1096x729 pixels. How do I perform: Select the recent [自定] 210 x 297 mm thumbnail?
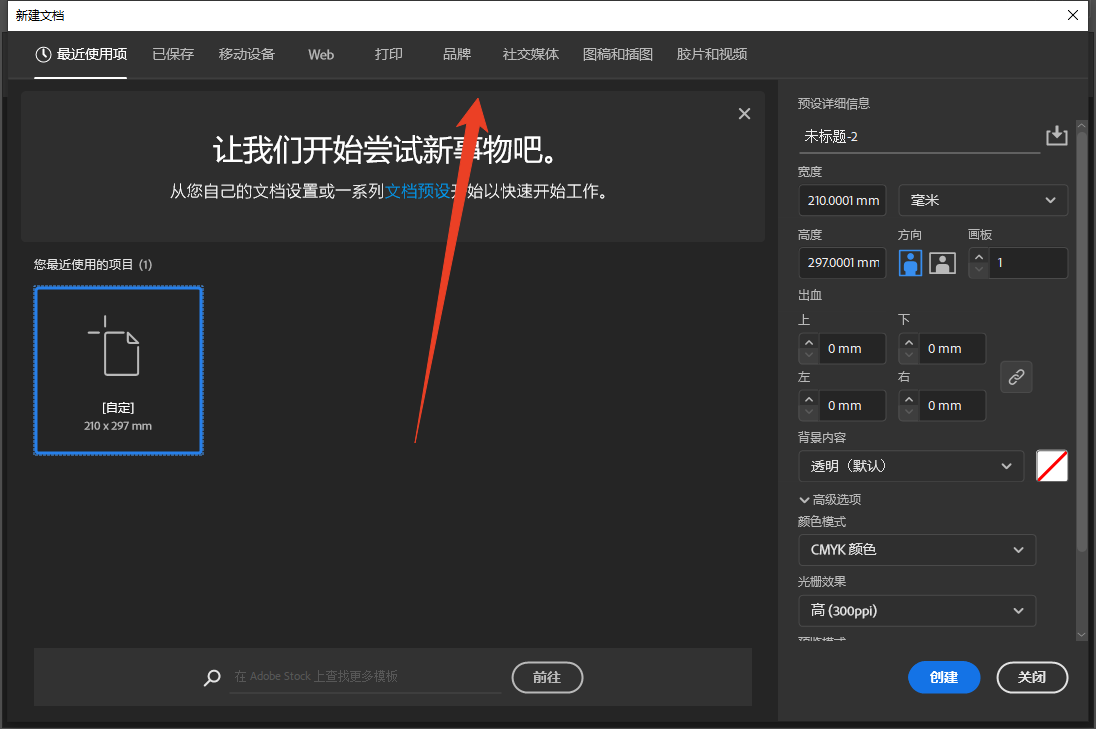118,370
